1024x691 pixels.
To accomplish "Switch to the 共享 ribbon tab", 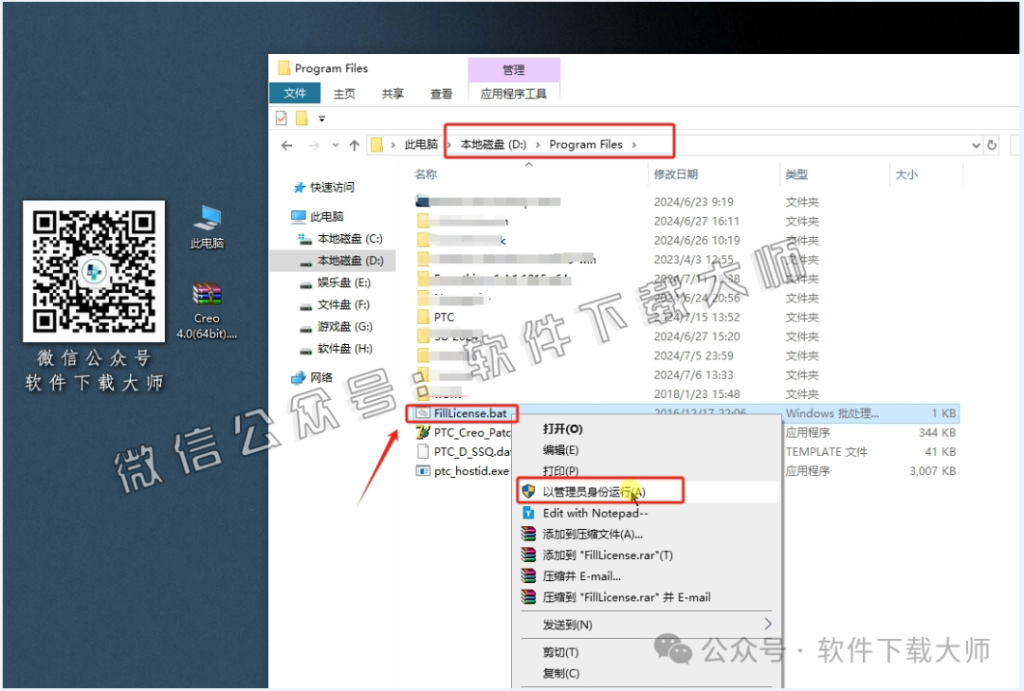I will coord(392,94).
